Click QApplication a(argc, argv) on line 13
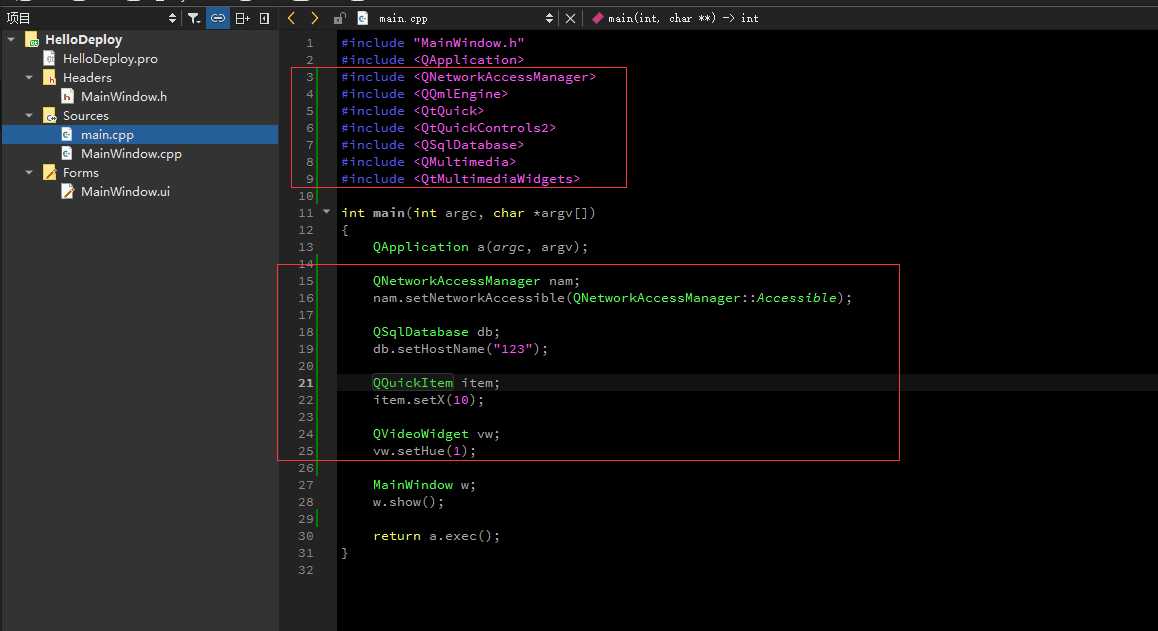This screenshot has width=1158, height=631. point(480,247)
